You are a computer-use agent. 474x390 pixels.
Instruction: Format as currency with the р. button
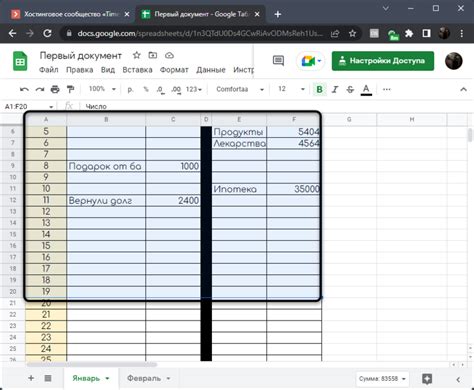pyautogui.click(x=130, y=89)
